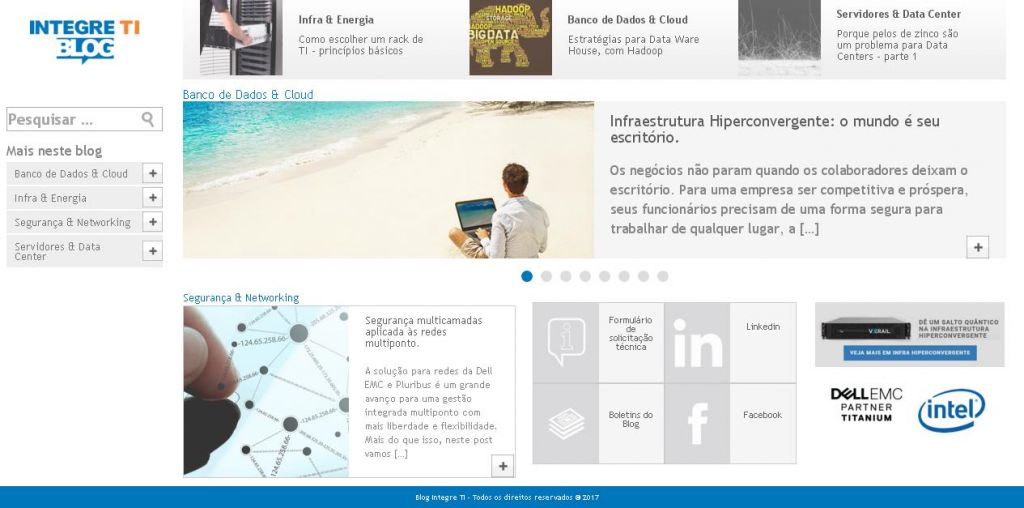Expand Servidores & Data Center sidebar category
Screen dimensions: 1024x508
[x=152, y=251]
